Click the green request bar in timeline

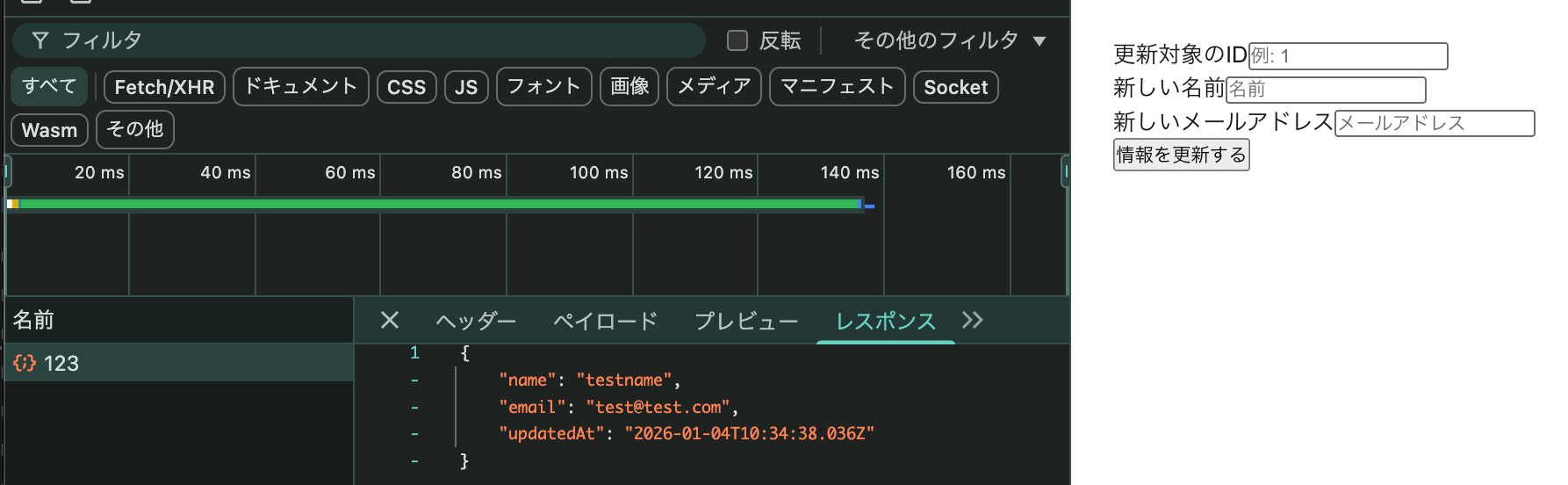pos(439,204)
